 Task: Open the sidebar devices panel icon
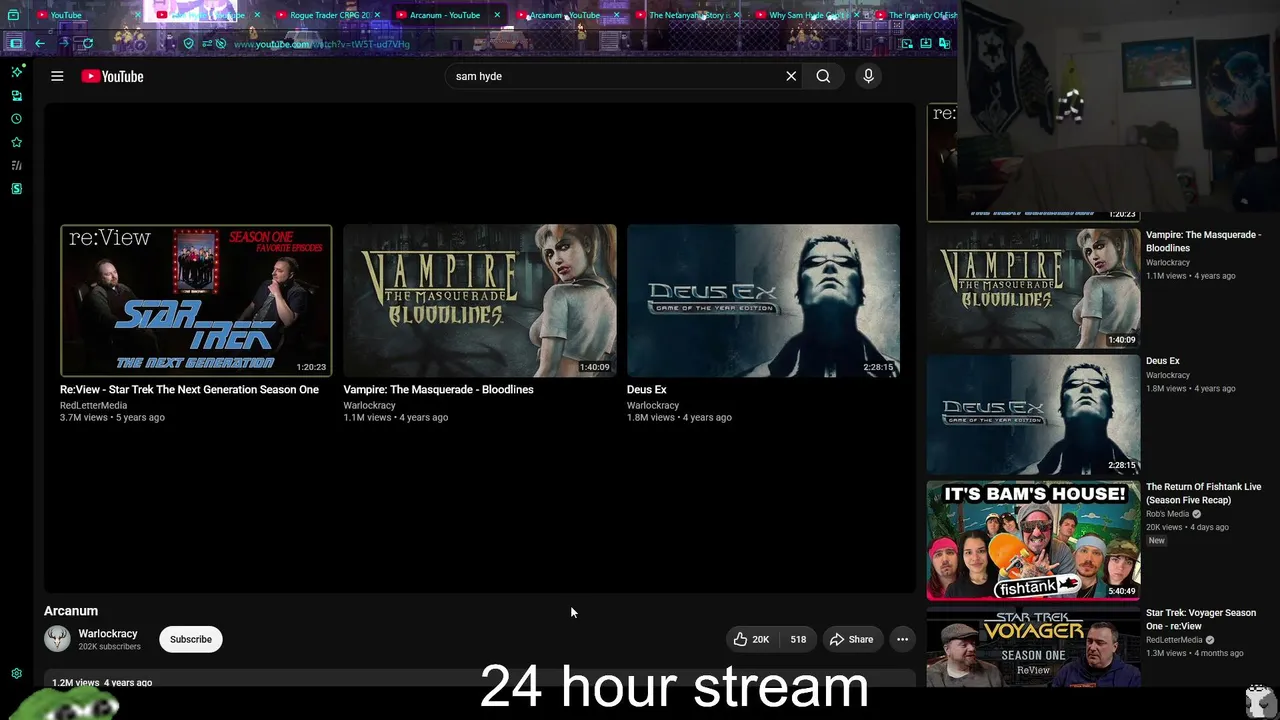(x=16, y=96)
